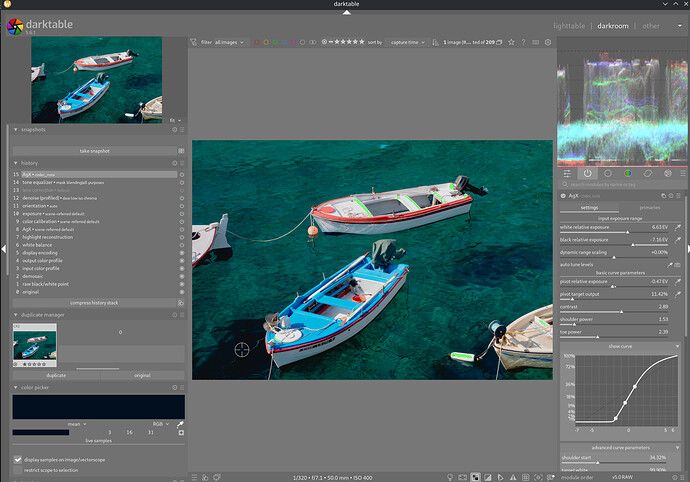Toggle raw overexposed indication
The image size is (690, 482).
(x=475, y=477)
